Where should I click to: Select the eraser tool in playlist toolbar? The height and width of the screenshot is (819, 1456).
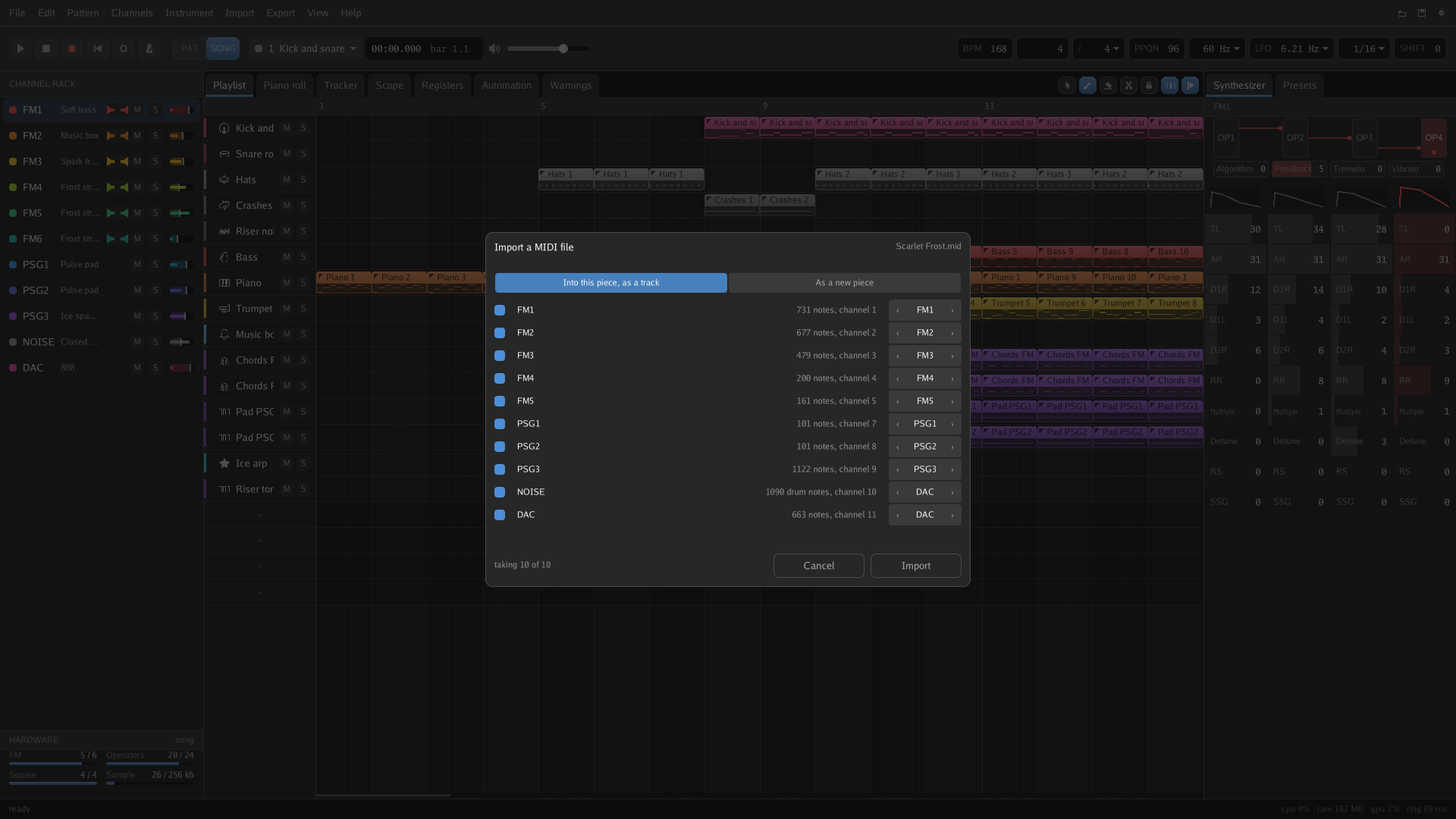(x=1108, y=86)
